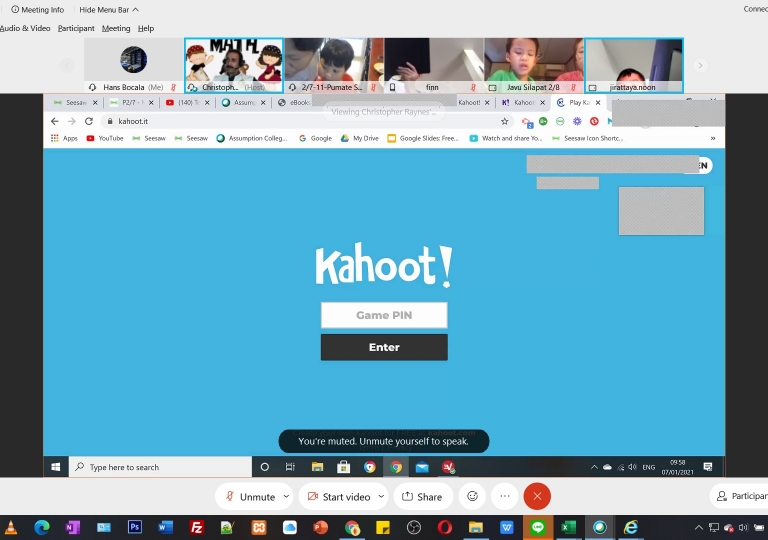The image size is (768, 540).
Task: Open Opera browser from the taskbar
Action: point(445,527)
